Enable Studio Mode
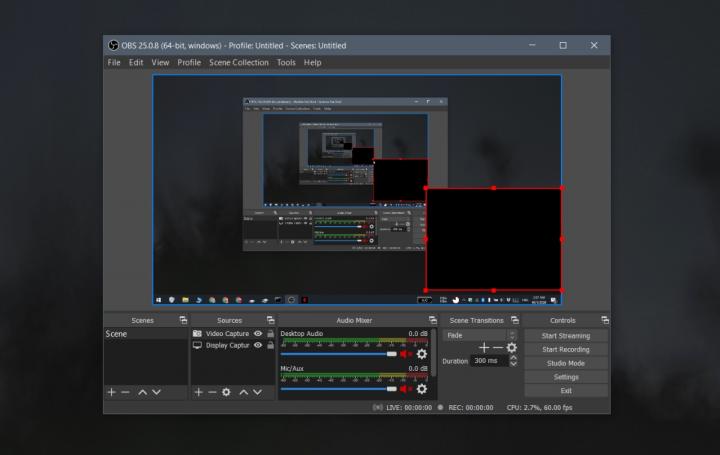The image size is (720, 455). [x=566, y=363]
